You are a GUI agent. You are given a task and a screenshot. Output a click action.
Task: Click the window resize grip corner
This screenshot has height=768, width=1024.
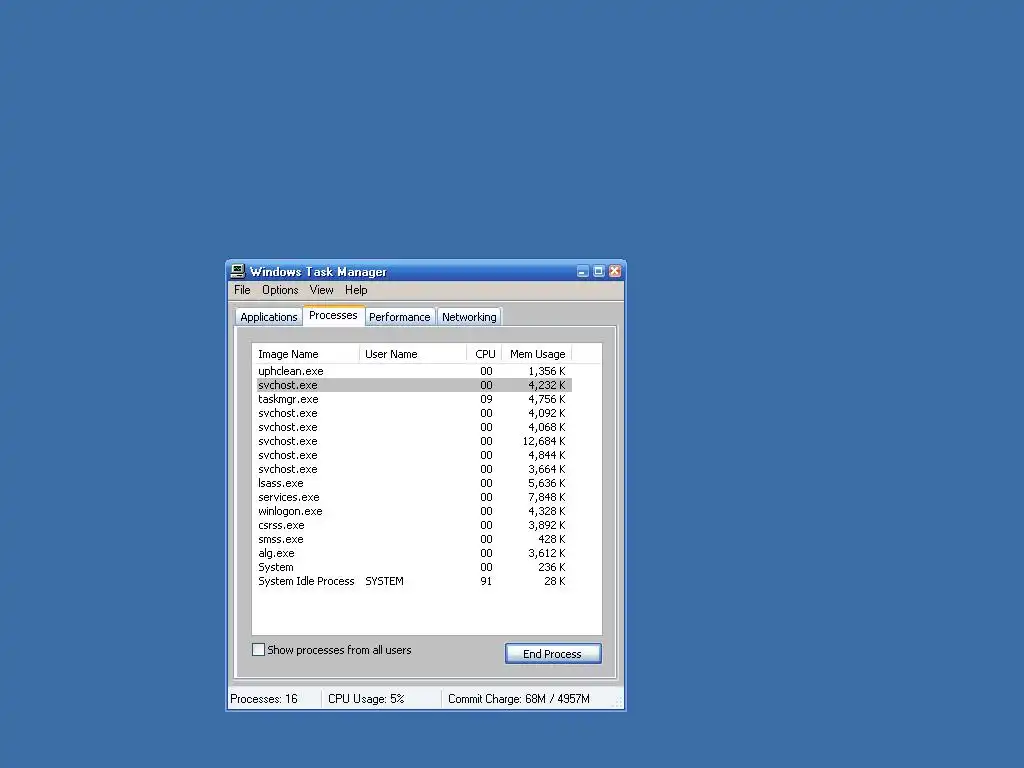tap(618, 702)
